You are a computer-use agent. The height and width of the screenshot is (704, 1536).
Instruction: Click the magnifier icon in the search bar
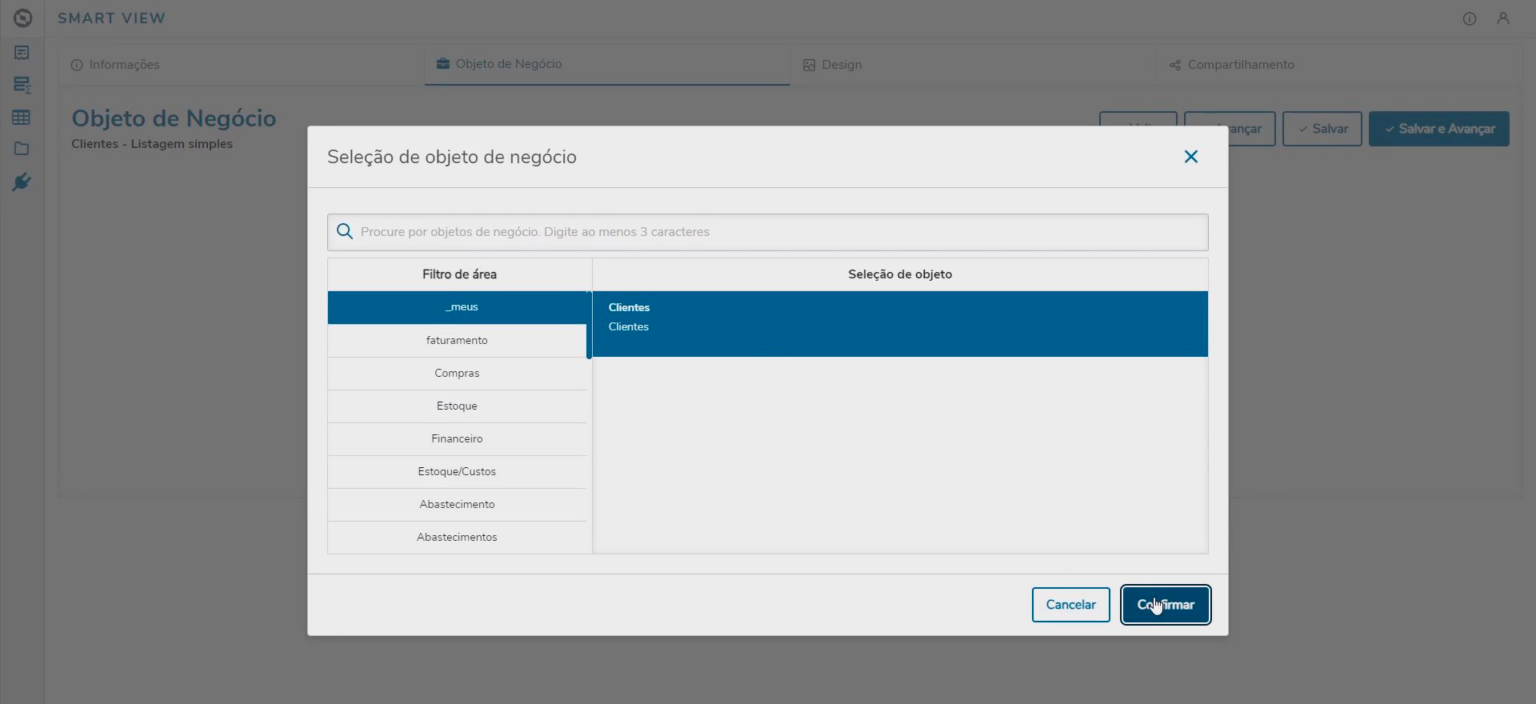pos(344,231)
